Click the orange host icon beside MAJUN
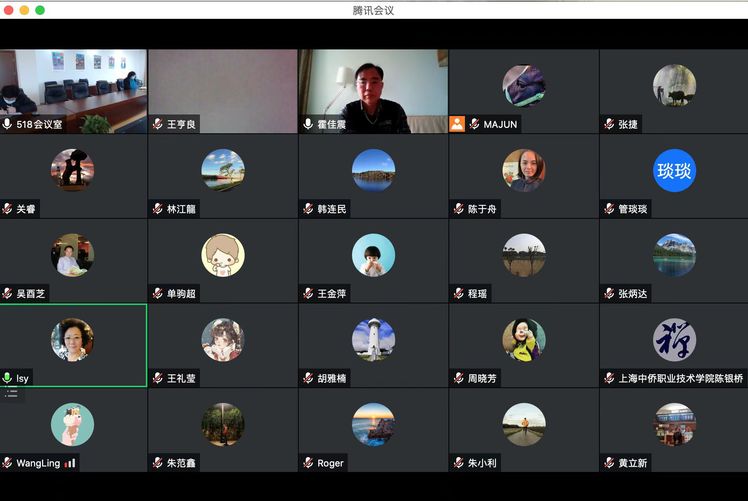 [x=457, y=124]
